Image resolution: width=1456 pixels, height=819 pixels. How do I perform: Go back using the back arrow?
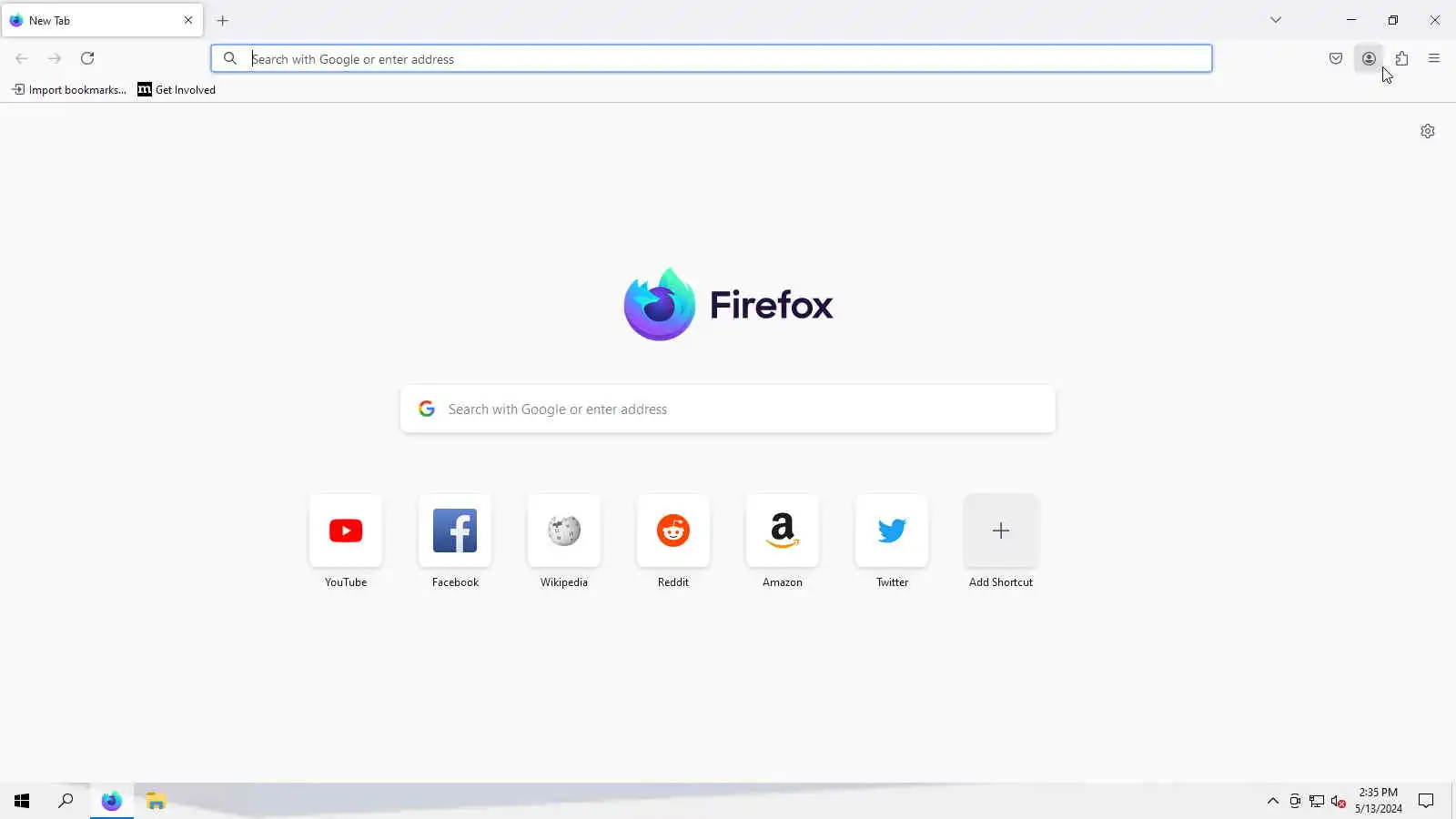(22, 58)
